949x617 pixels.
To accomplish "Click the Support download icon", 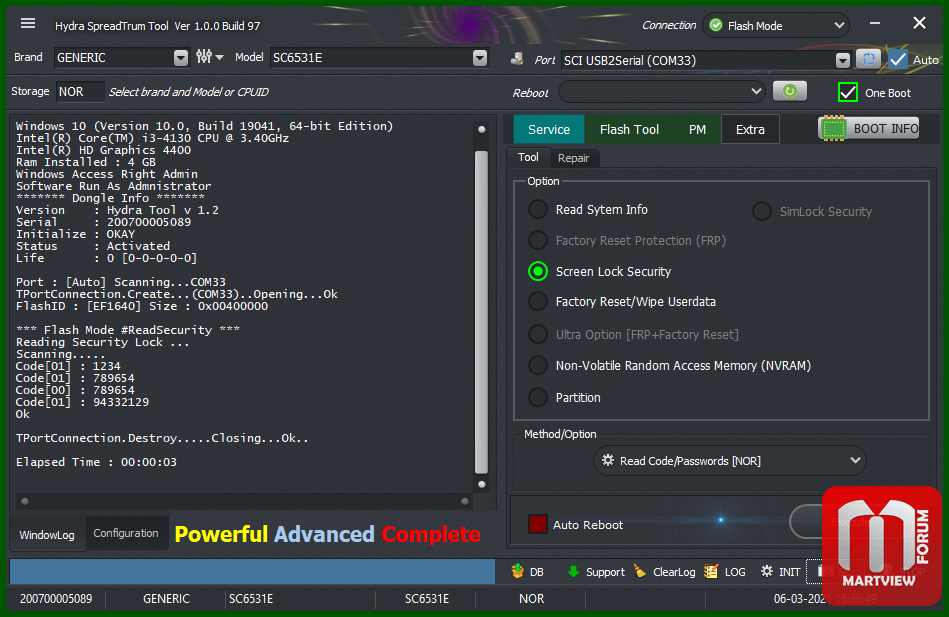I will tap(573, 572).
